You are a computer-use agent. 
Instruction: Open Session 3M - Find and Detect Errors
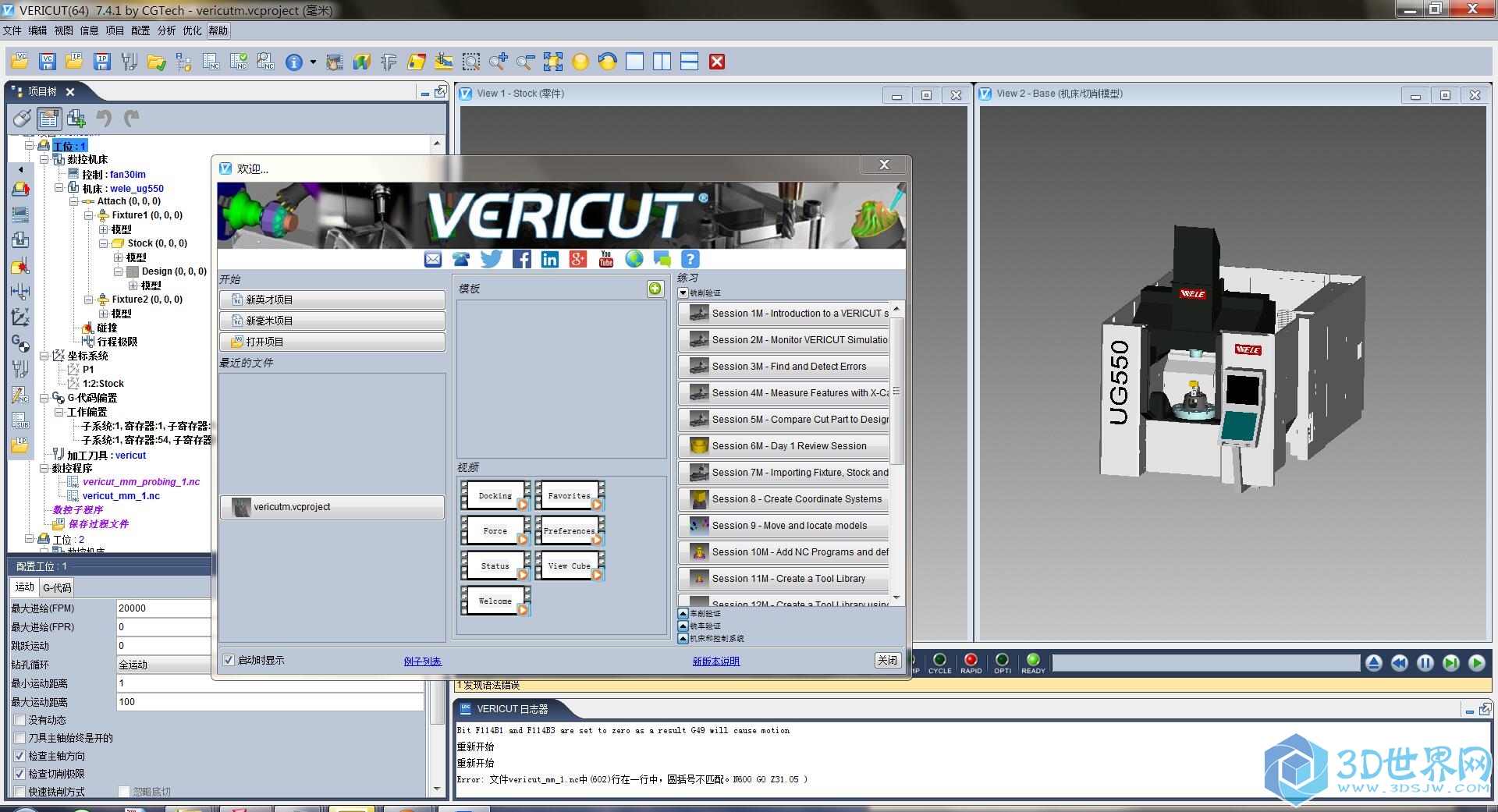[783, 367]
